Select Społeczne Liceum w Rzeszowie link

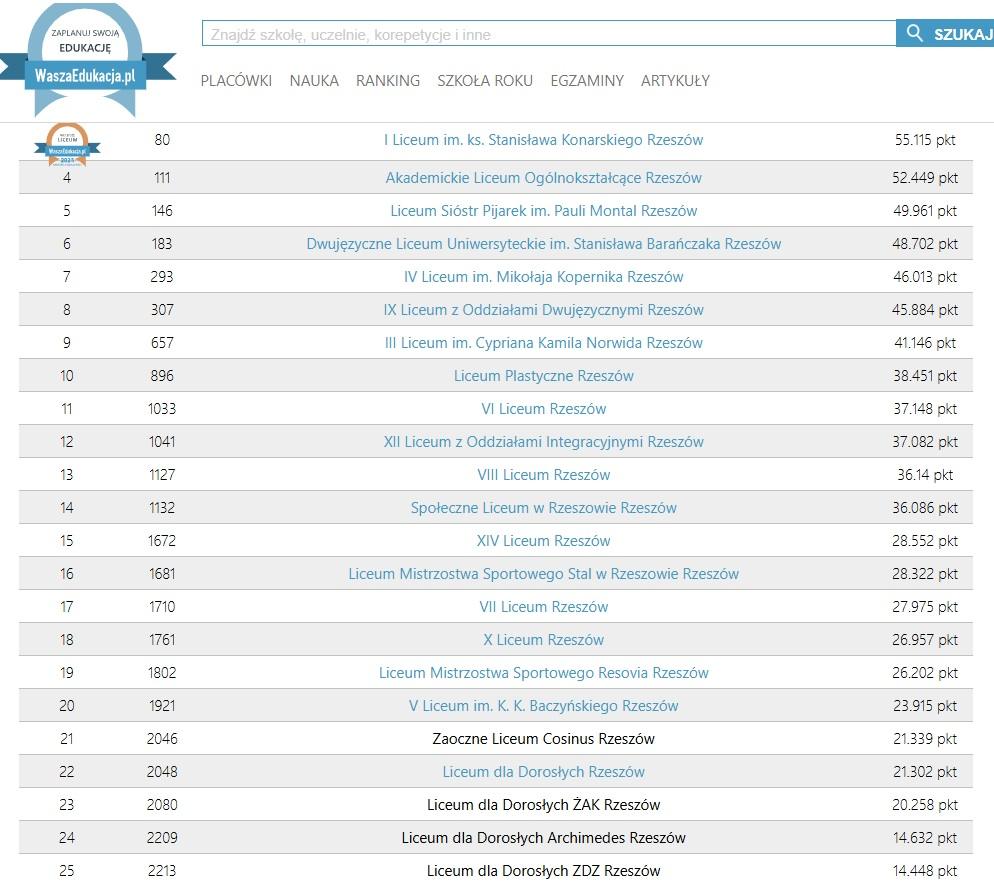tap(543, 508)
